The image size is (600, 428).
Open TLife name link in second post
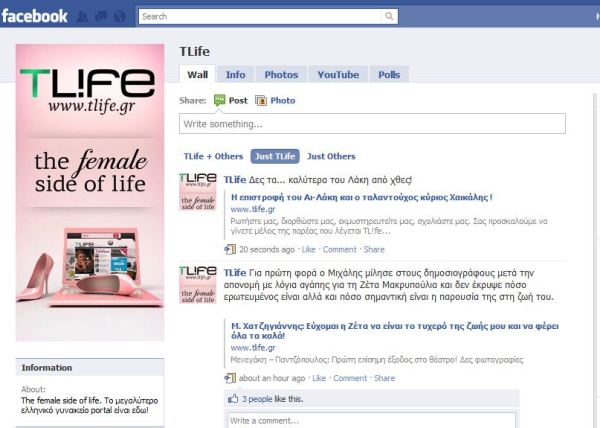point(235,273)
